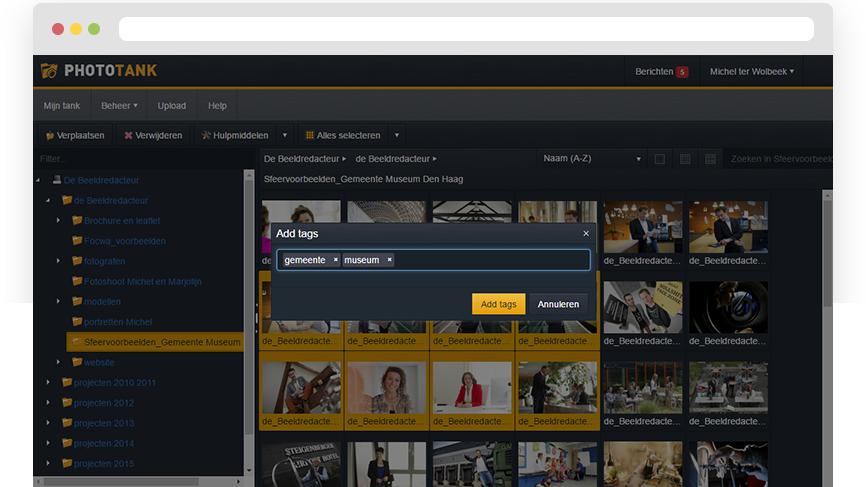Expand the 'fotografen' folder
This screenshot has width=866, height=487.
pos(59,261)
